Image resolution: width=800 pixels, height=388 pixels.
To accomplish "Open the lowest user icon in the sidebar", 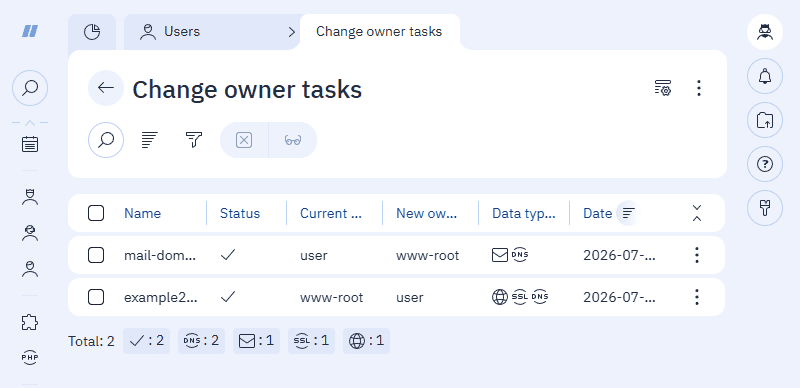I will pos(30,269).
